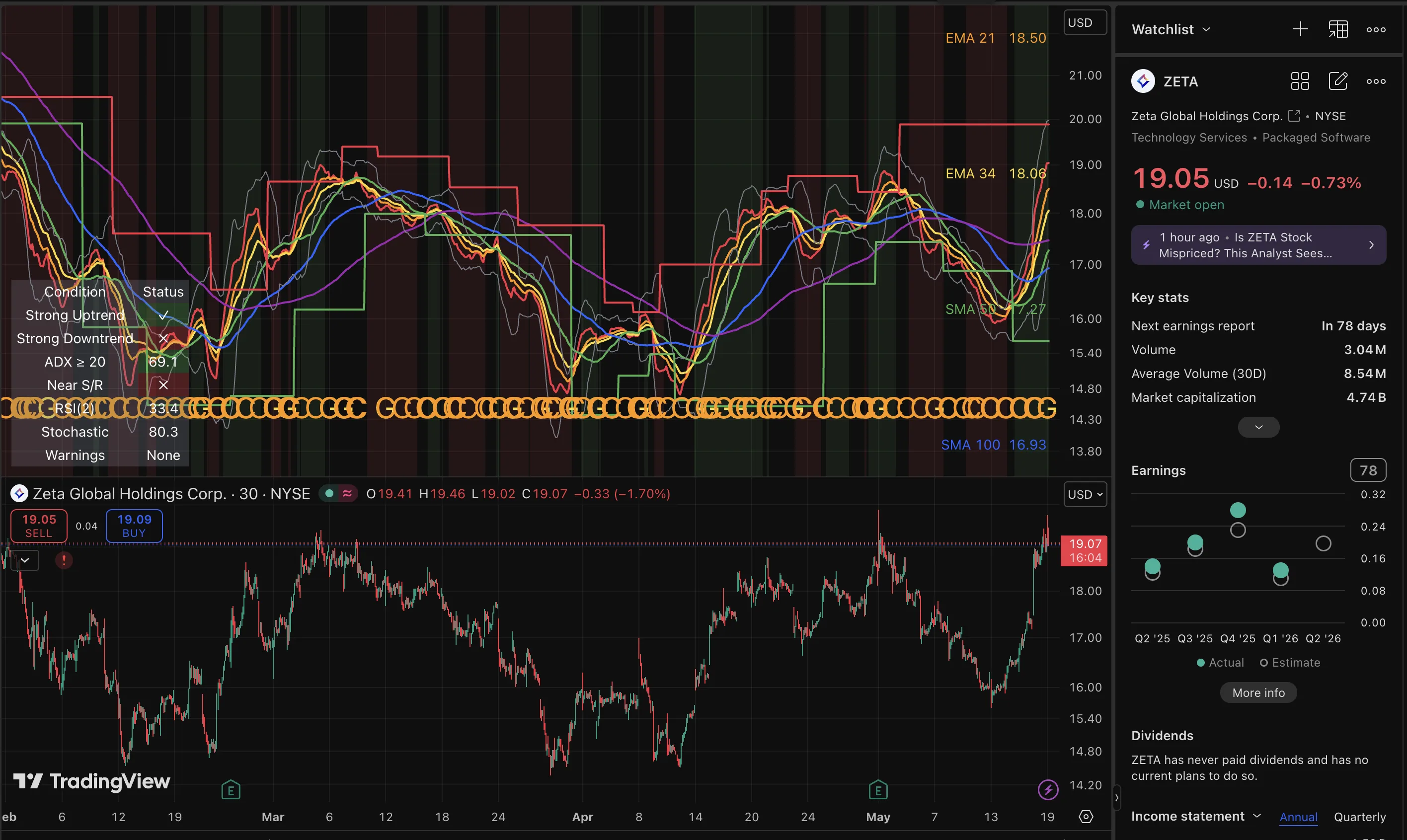Viewport: 1407px width, 840px height.
Task: Open Zeta Global Holdings external link icon
Action: 1294,115
